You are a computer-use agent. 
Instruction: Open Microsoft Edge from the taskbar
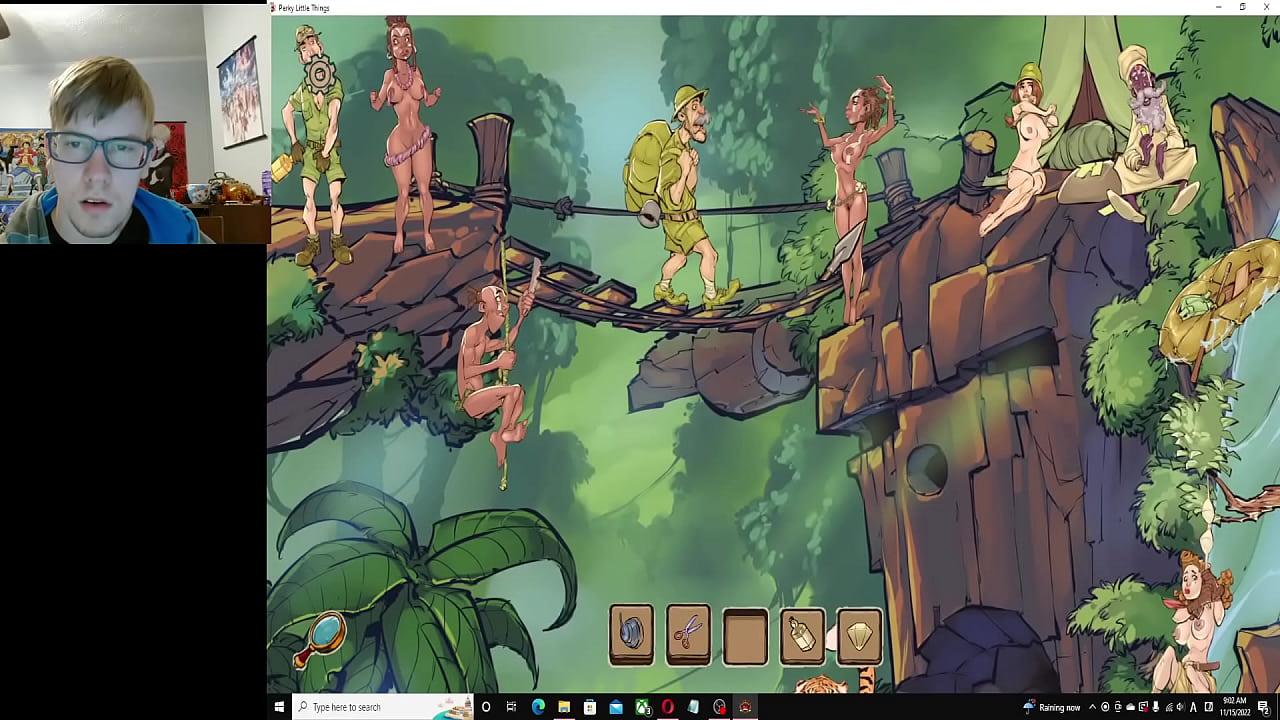click(538, 707)
